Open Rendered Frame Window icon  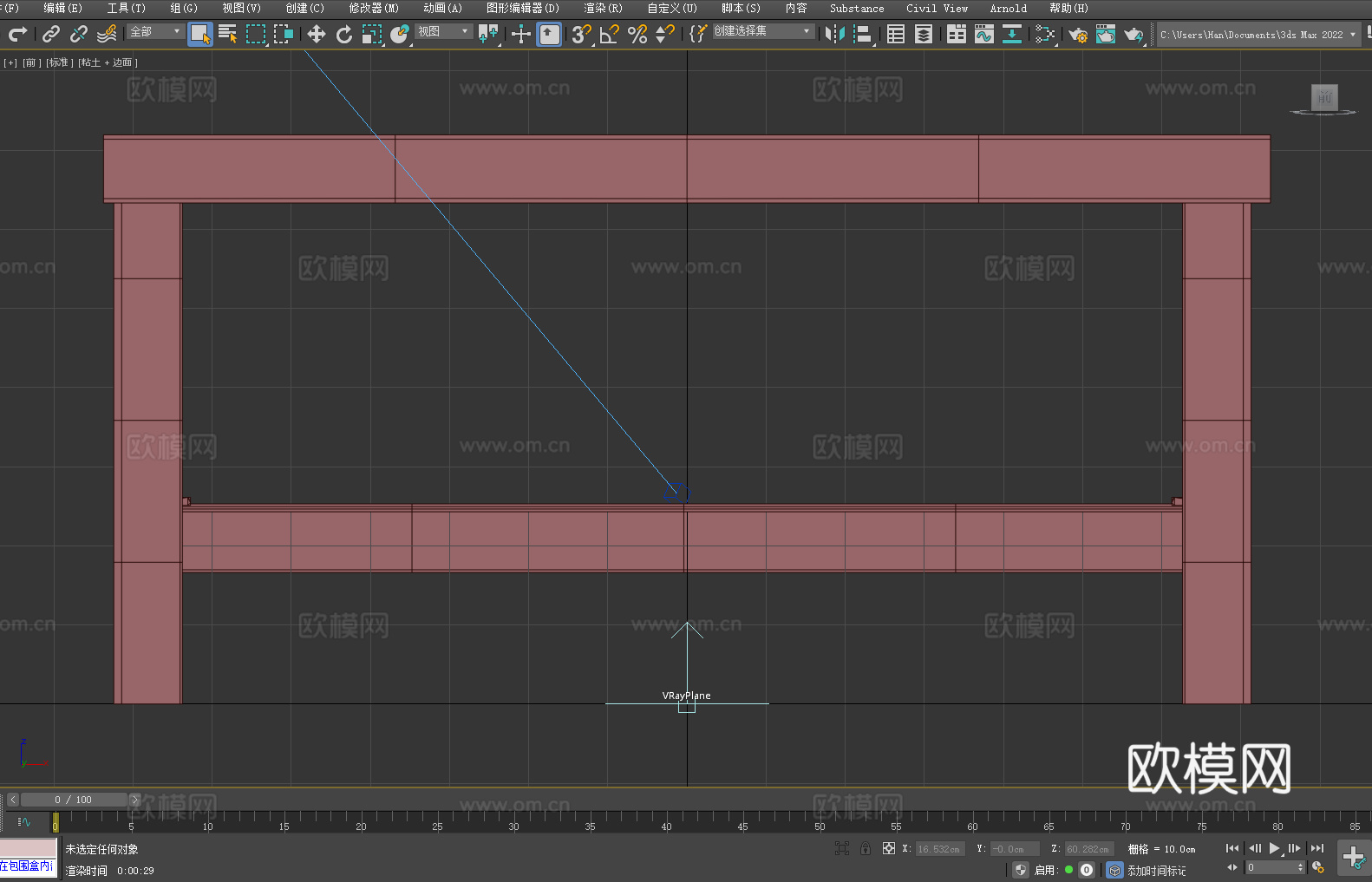point(1106,34)
